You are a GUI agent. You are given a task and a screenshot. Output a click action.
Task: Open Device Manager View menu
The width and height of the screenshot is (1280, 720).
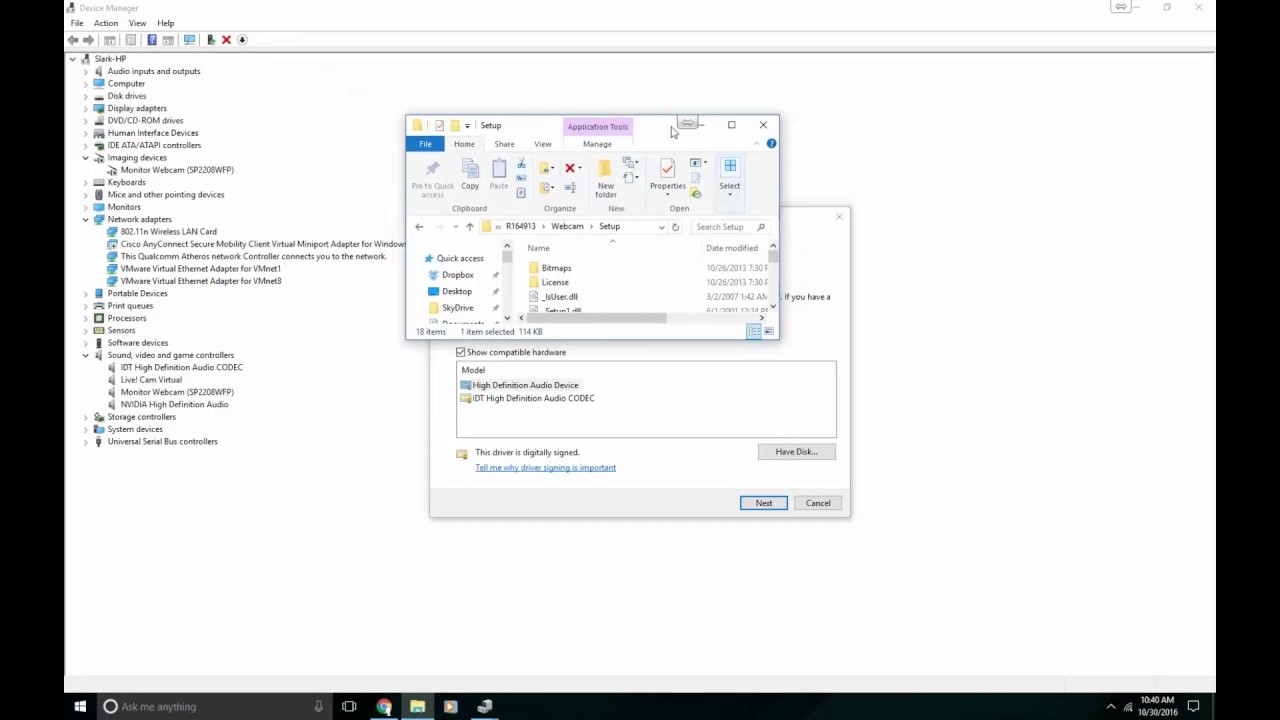[x=137, y=23]
